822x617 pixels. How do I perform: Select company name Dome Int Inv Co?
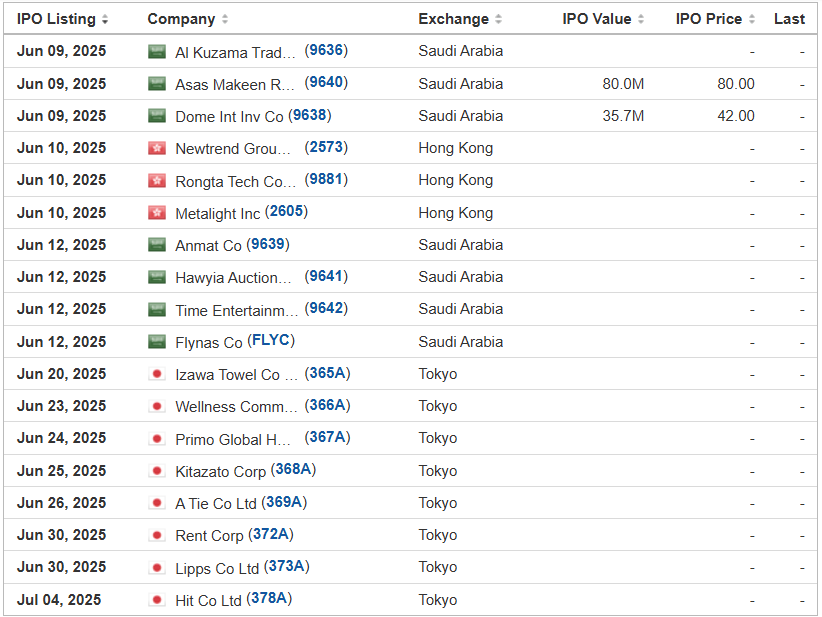(x=229, y=116)
